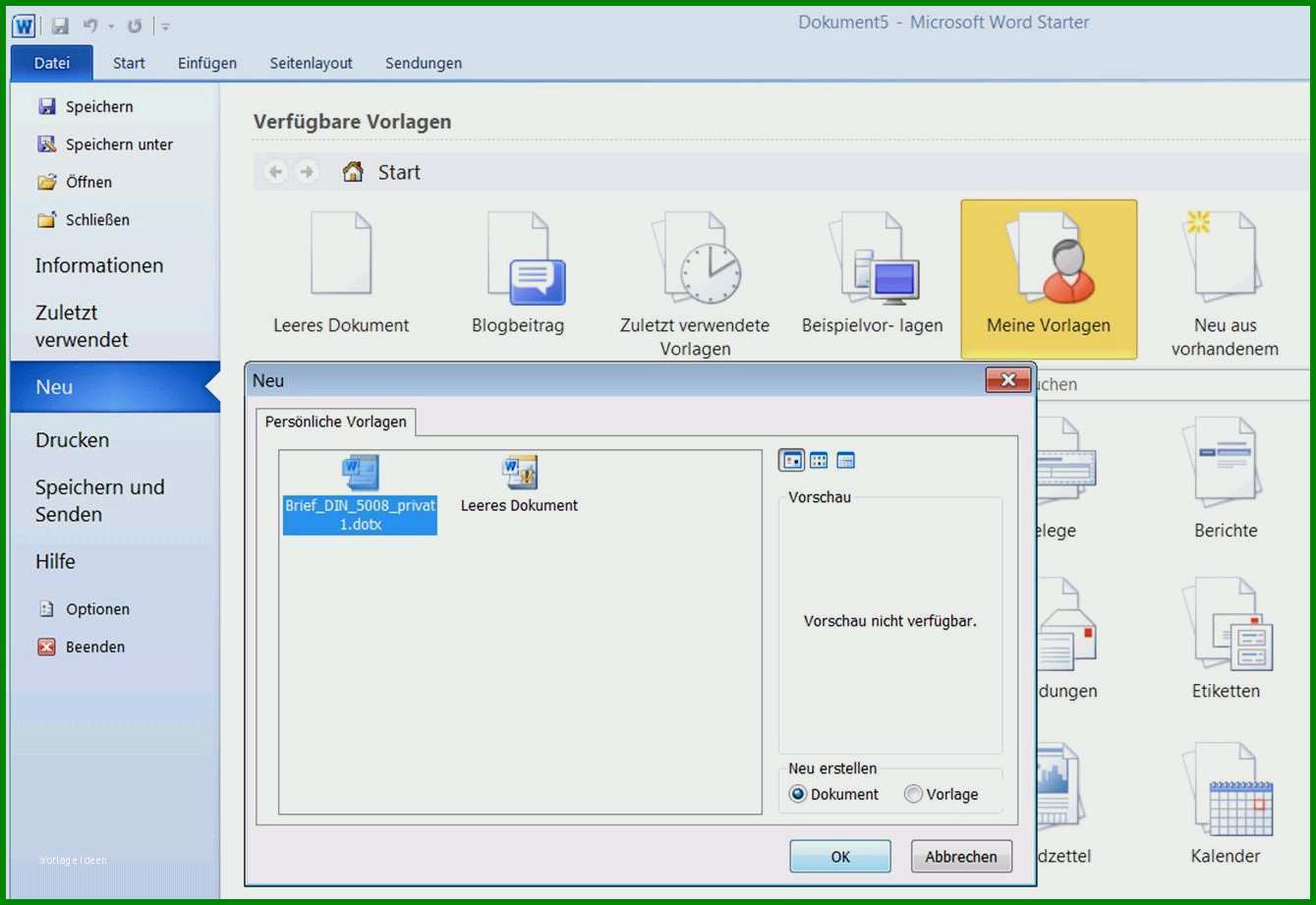Open Beispielvorlagen templates

872,274
